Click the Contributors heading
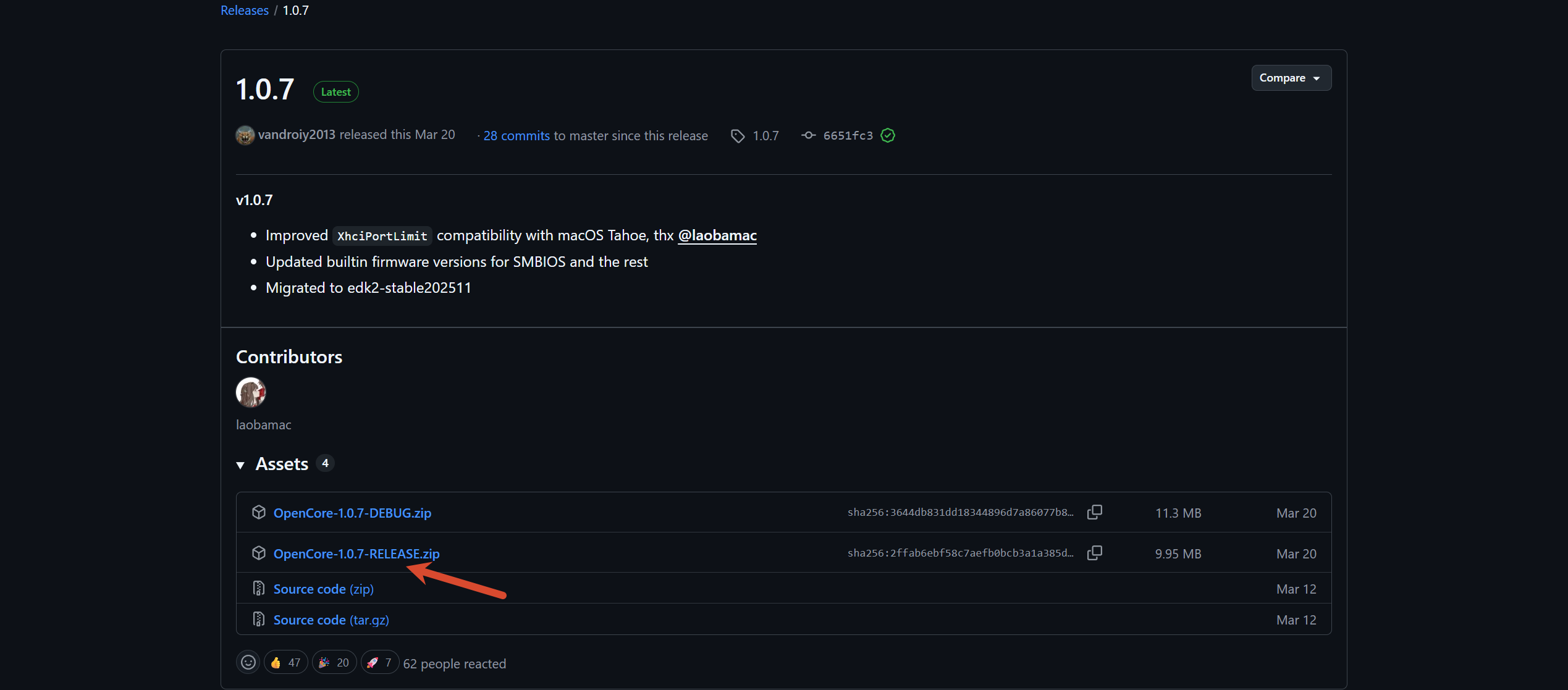Image resolution: width=1568 pixels, height=690 pixels. tap(289, 357)
